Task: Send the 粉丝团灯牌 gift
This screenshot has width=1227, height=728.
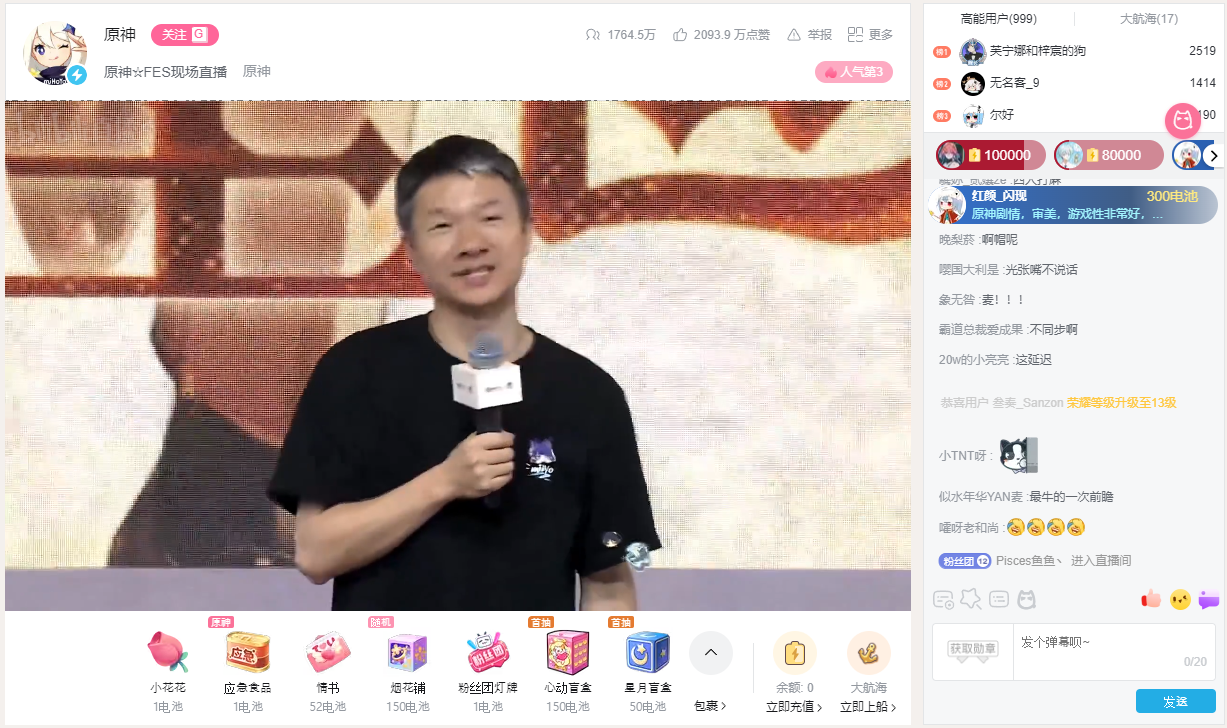Action: tap(487, 651)
